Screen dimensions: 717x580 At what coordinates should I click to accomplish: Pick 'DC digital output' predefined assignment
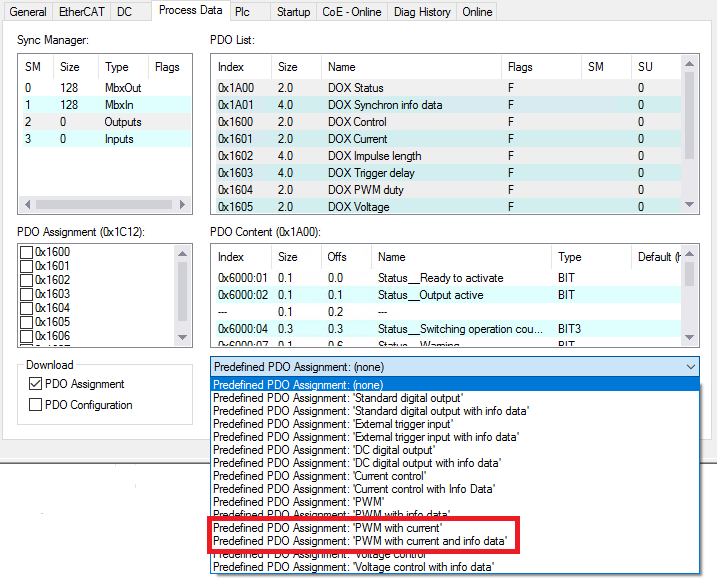(x=455, y=450)
